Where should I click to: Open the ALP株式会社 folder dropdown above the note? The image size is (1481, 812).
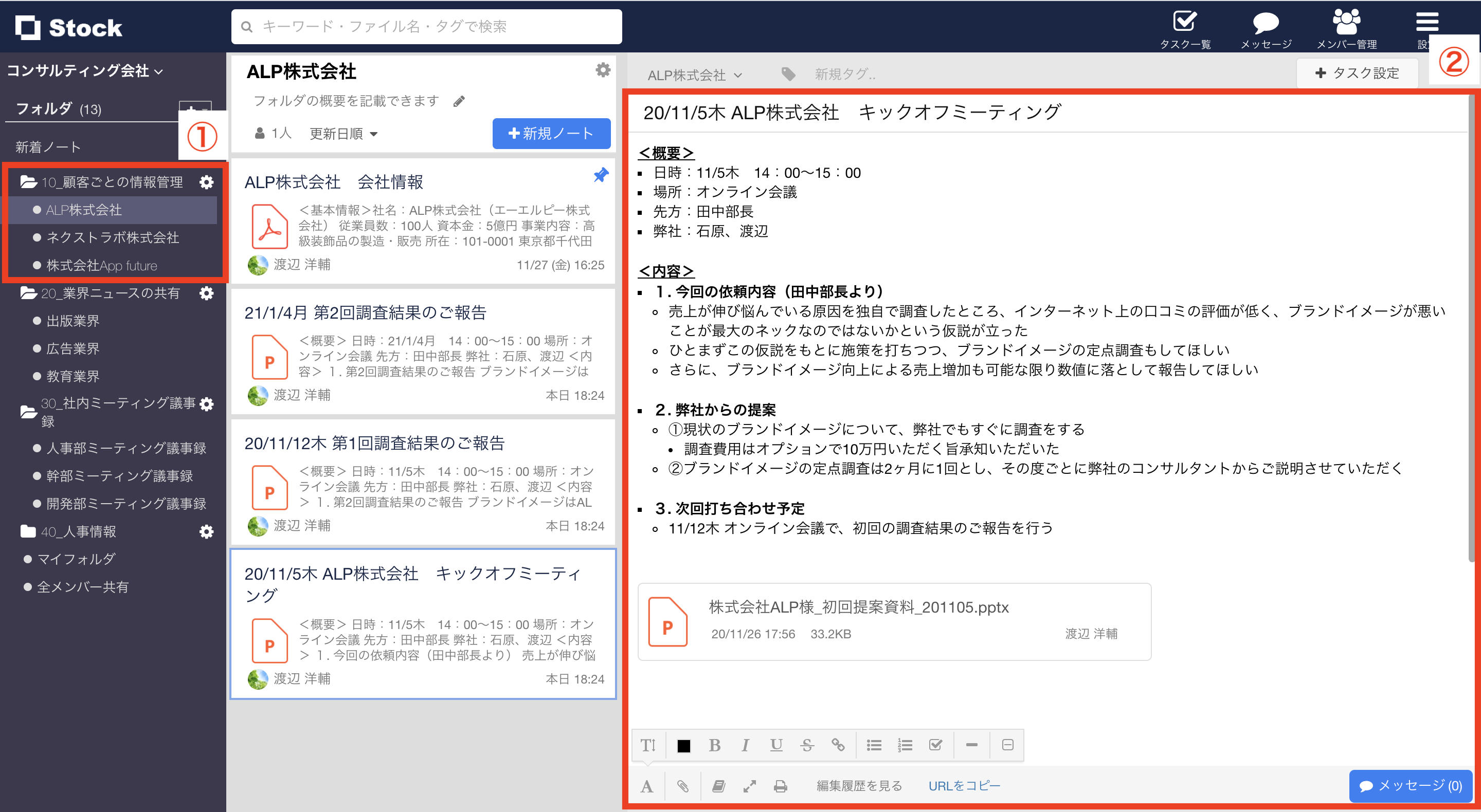[695, 75]
